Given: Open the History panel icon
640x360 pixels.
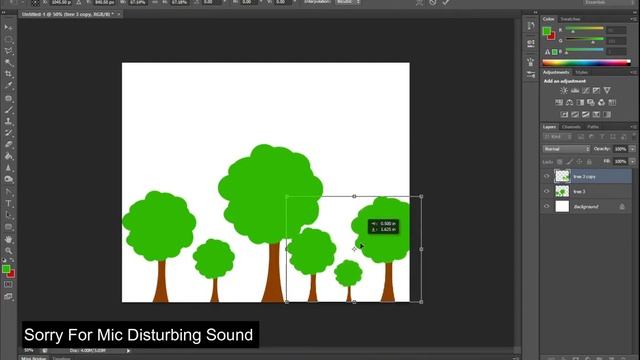Looking at the screenshot, I should 531,26.
